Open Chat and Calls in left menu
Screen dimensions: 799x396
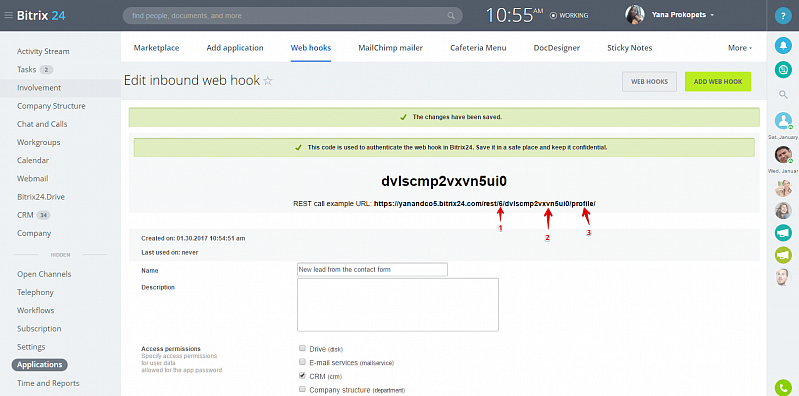pos(42,124)
